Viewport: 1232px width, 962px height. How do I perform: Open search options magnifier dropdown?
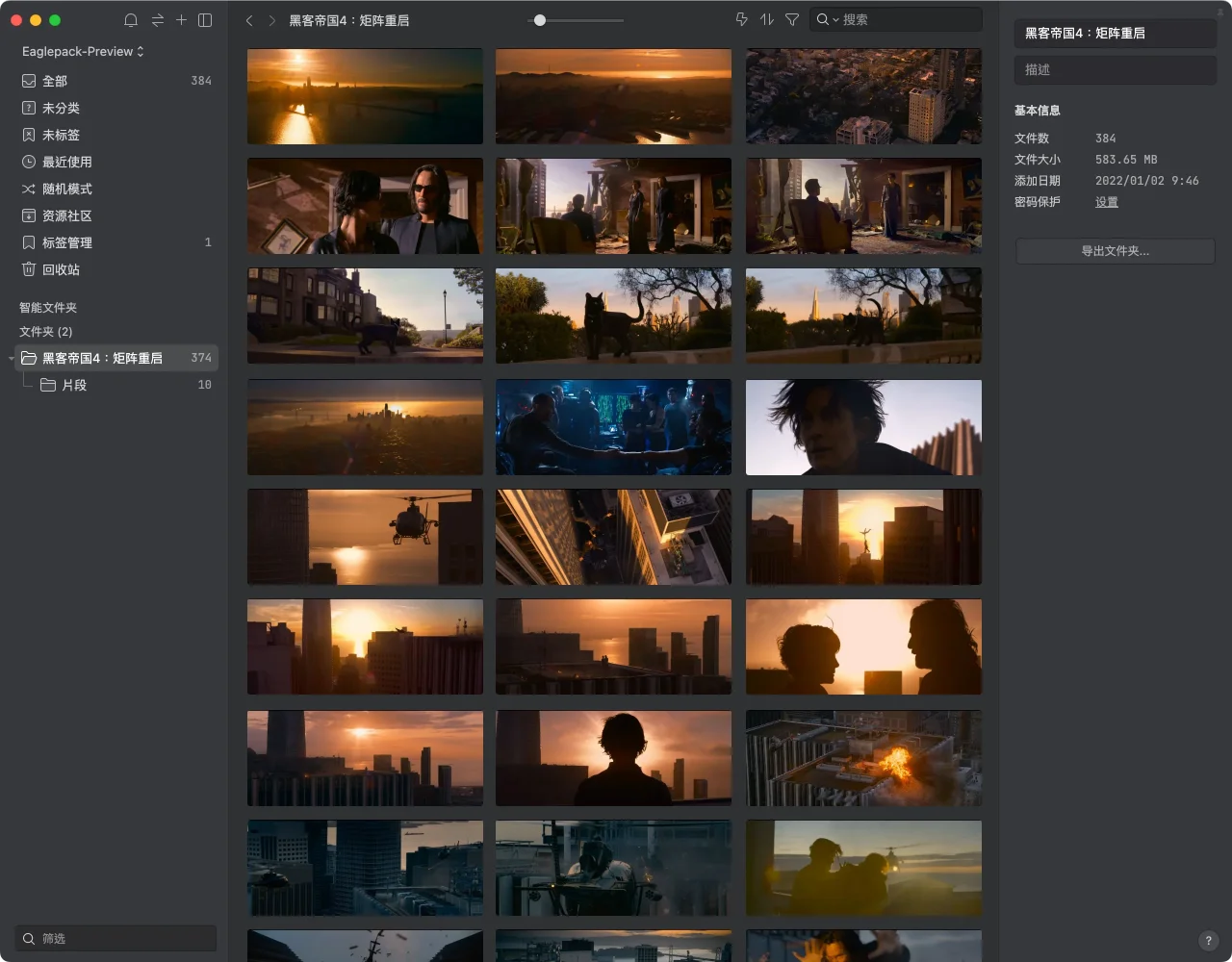pos(827,19)
